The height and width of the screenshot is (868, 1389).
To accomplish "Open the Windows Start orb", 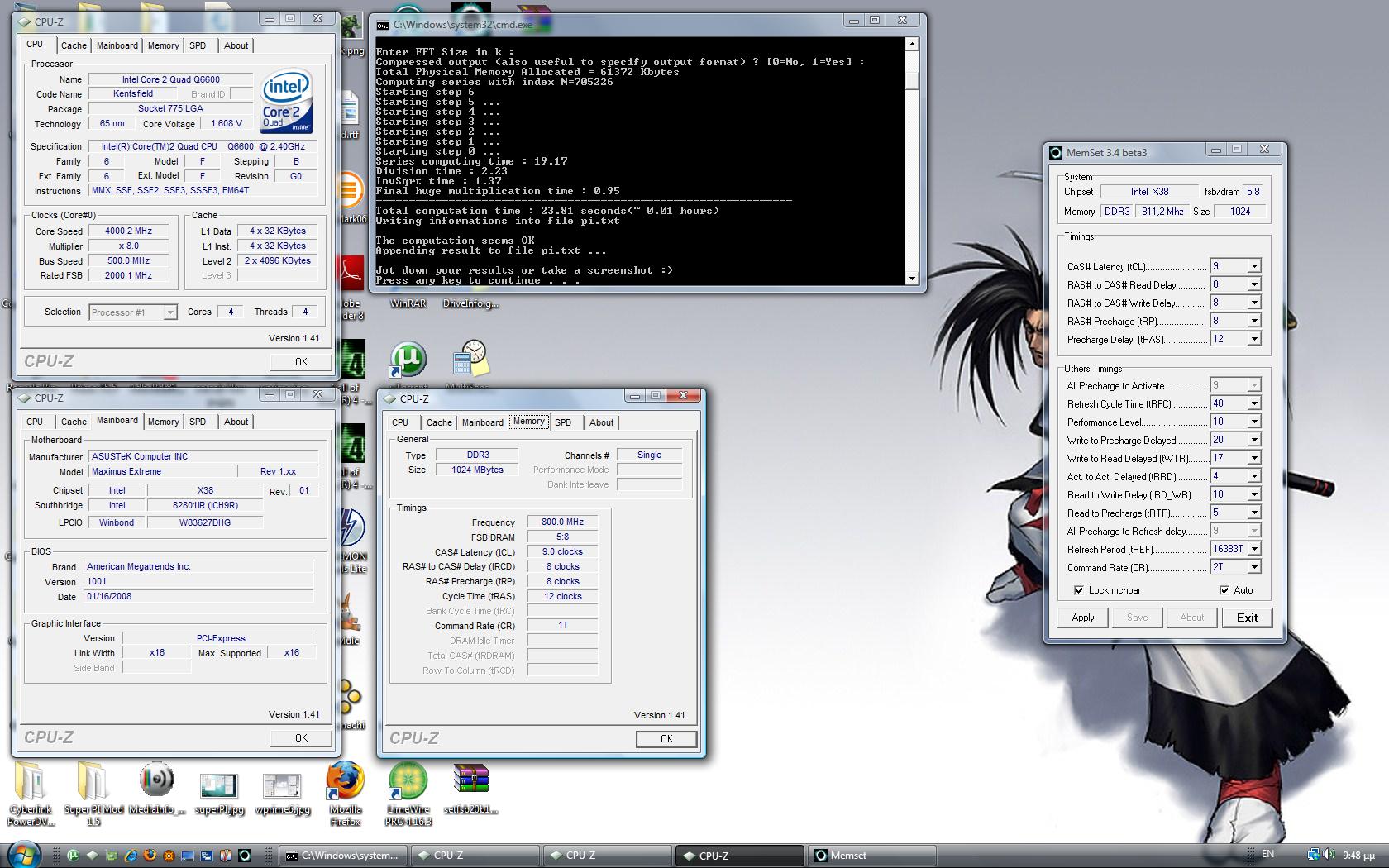I will point(24,856).
